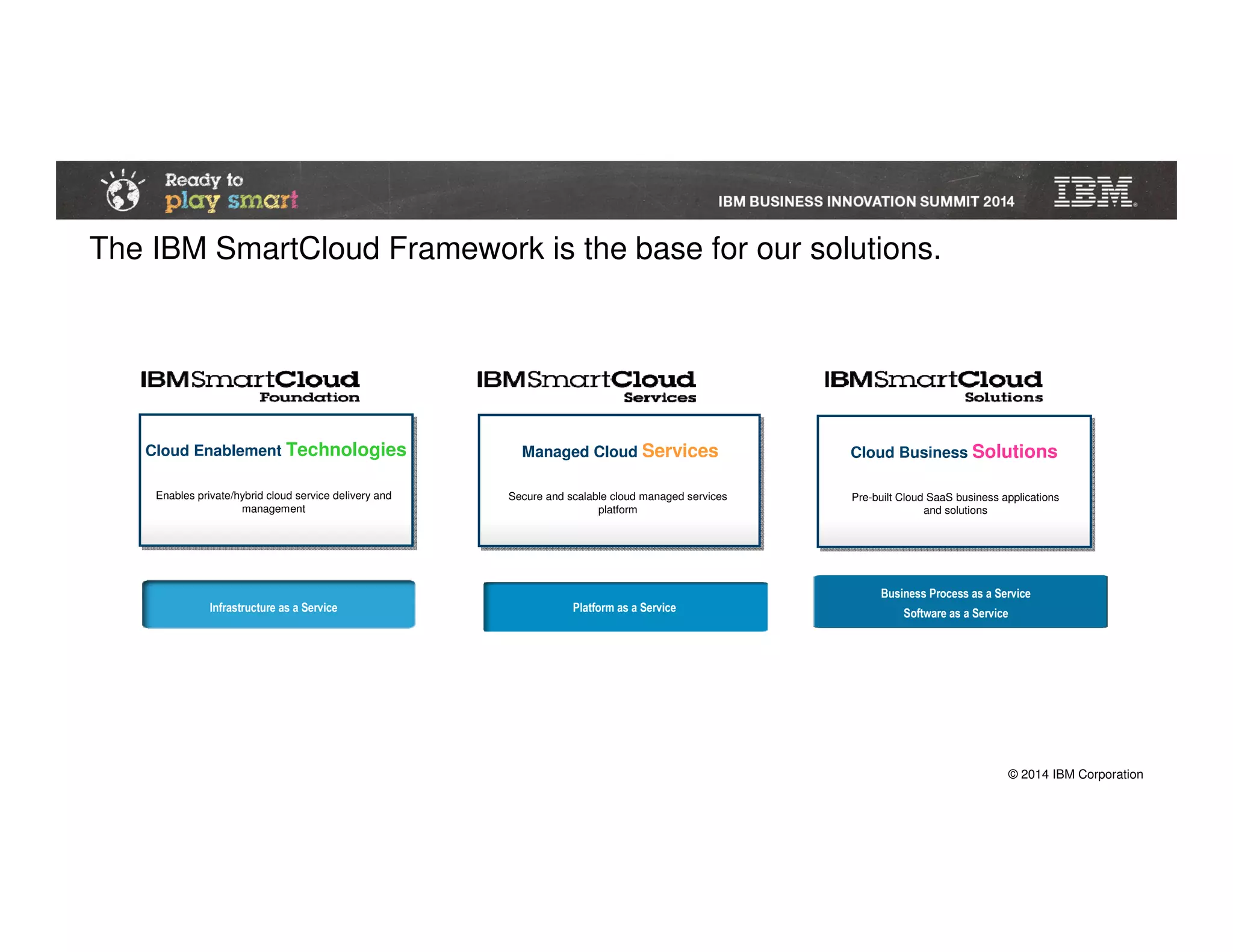Click Business Process as a Service text
The height and width of the screenshot is (952, 1233).
pos(955,594)
